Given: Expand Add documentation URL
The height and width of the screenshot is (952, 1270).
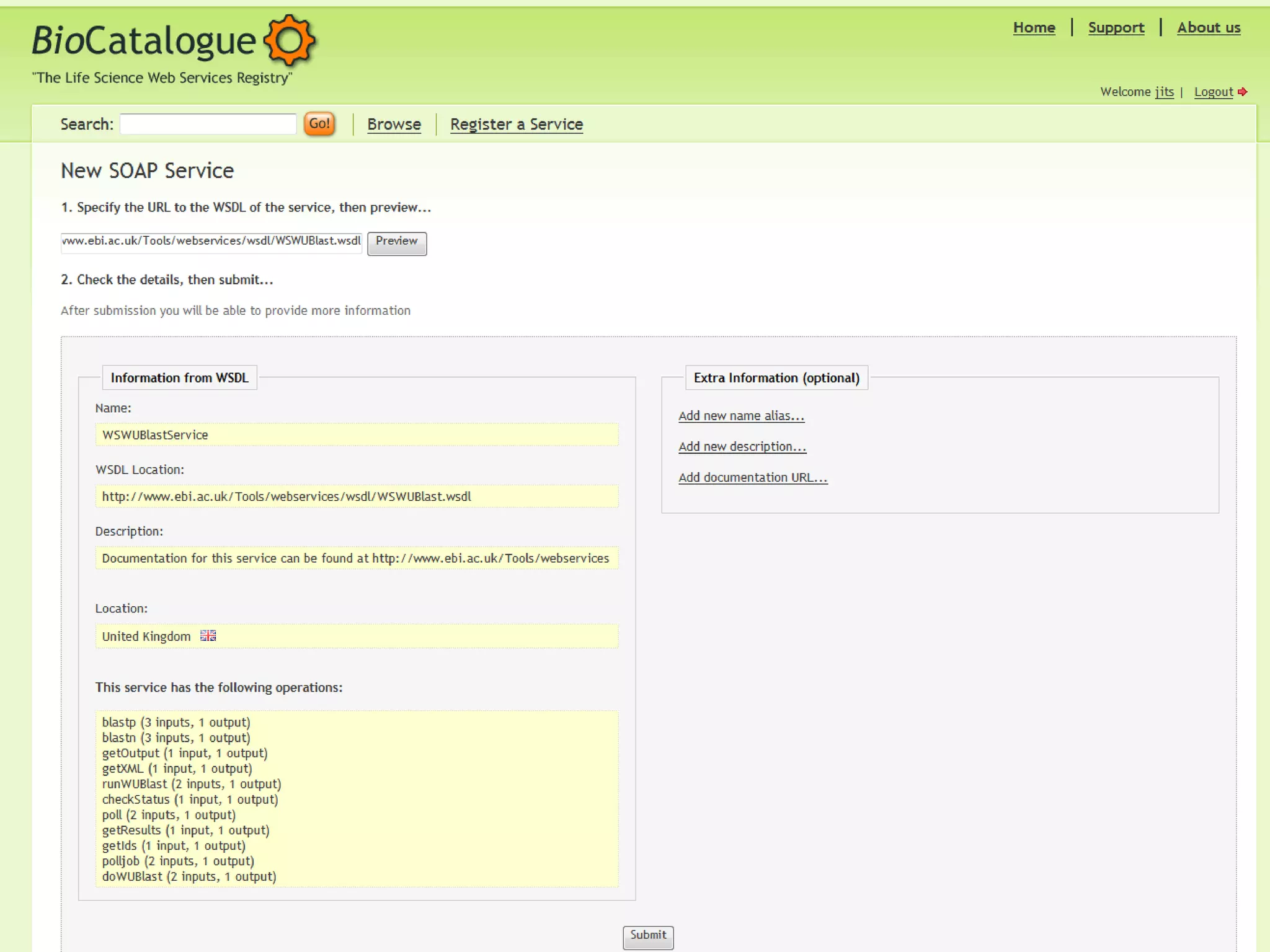Looking at the screenshot, I should click(752, 478).
